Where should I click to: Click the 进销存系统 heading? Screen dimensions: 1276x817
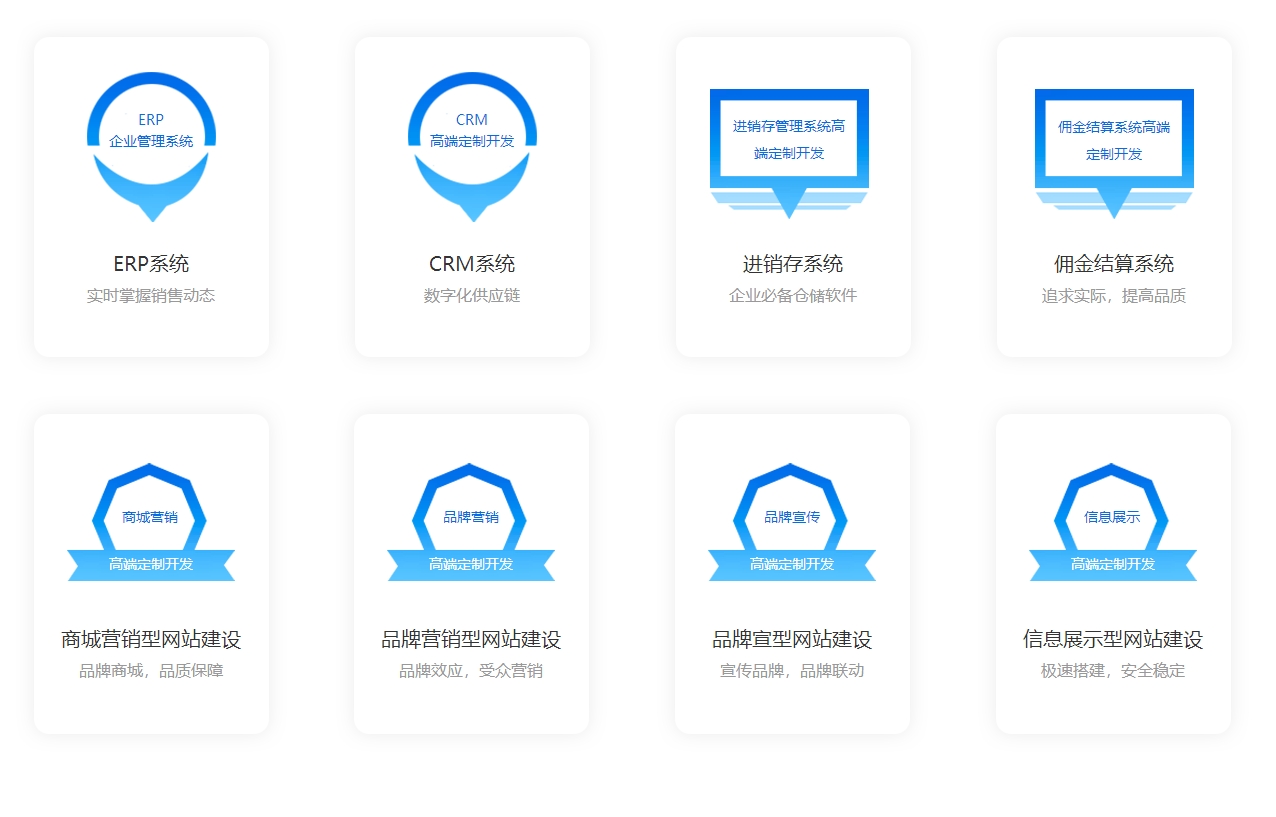click(793, 264)
